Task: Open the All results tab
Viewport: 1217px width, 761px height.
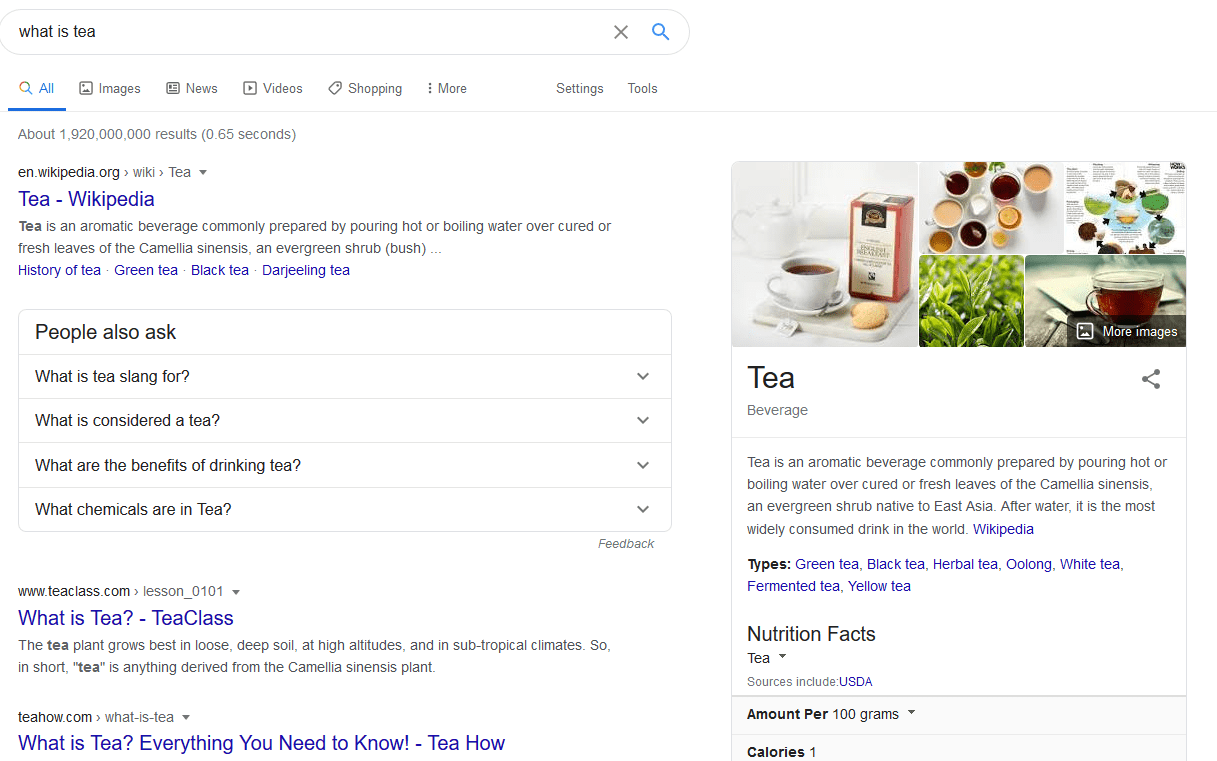Action: point(37,88)
